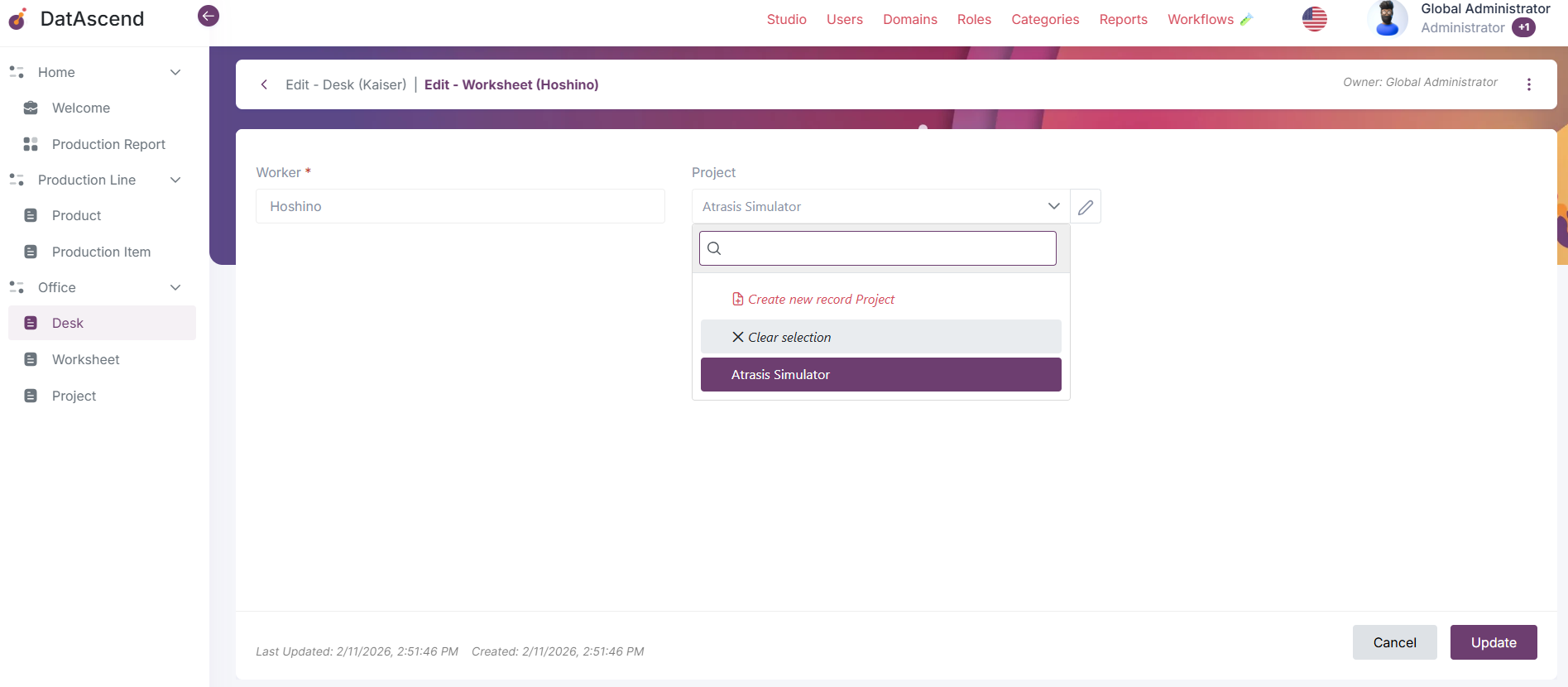
Task: Click the Welcome page icon
Action: pyautogui.click(x=31, y=108)
